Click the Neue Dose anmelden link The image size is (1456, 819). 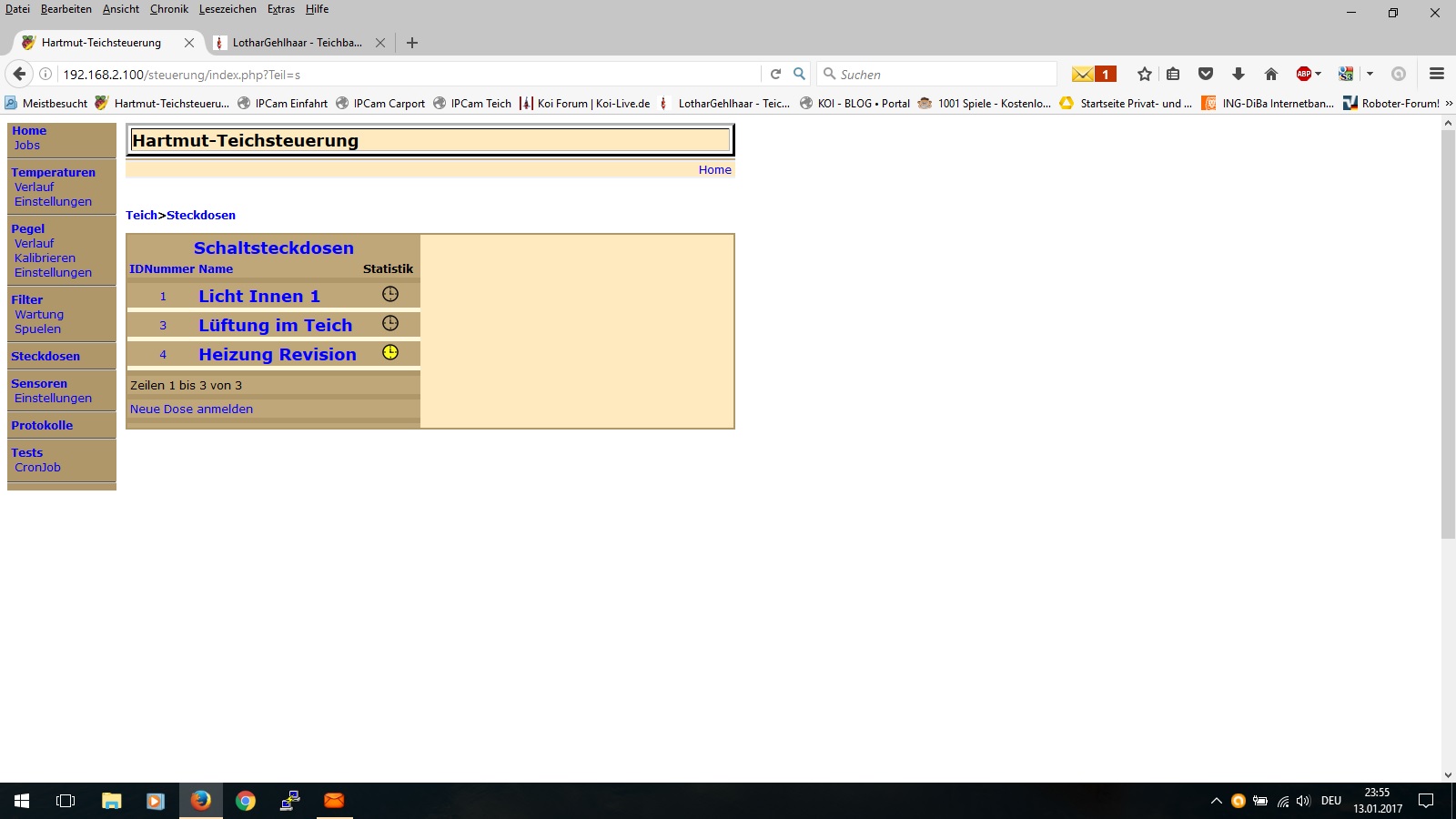click(x=191, y=409)
